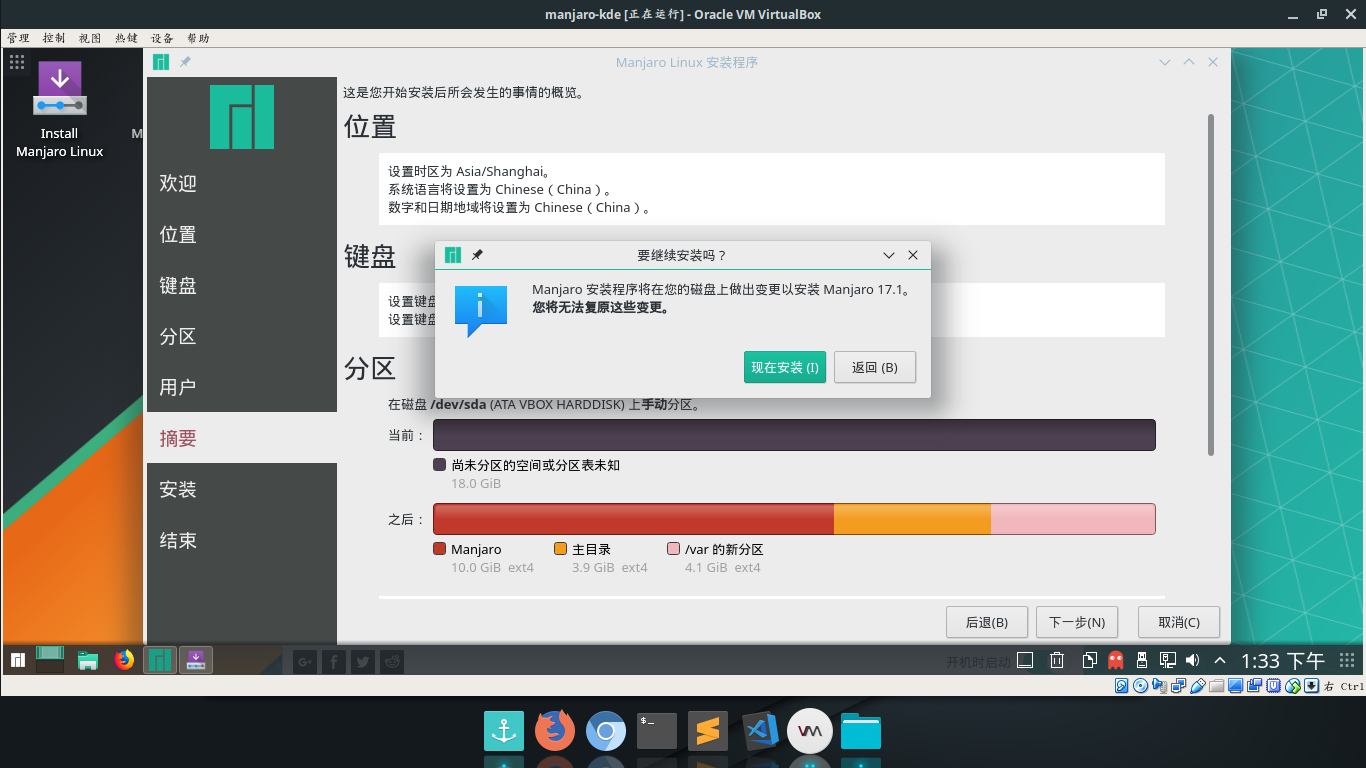Pin the Manjaro installer window

pos(185,62)
